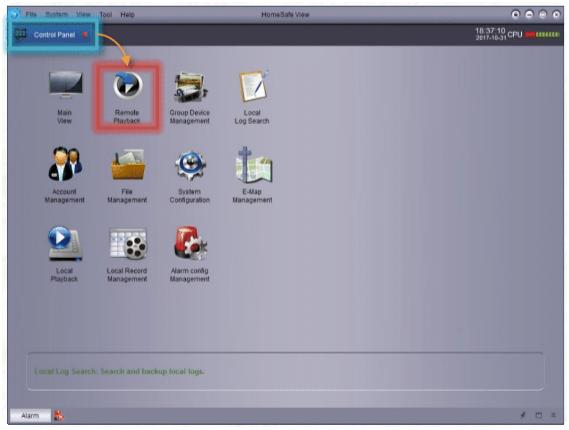
Task: Open the System menu
Action: pyautogui.click(x=56, y=15)
